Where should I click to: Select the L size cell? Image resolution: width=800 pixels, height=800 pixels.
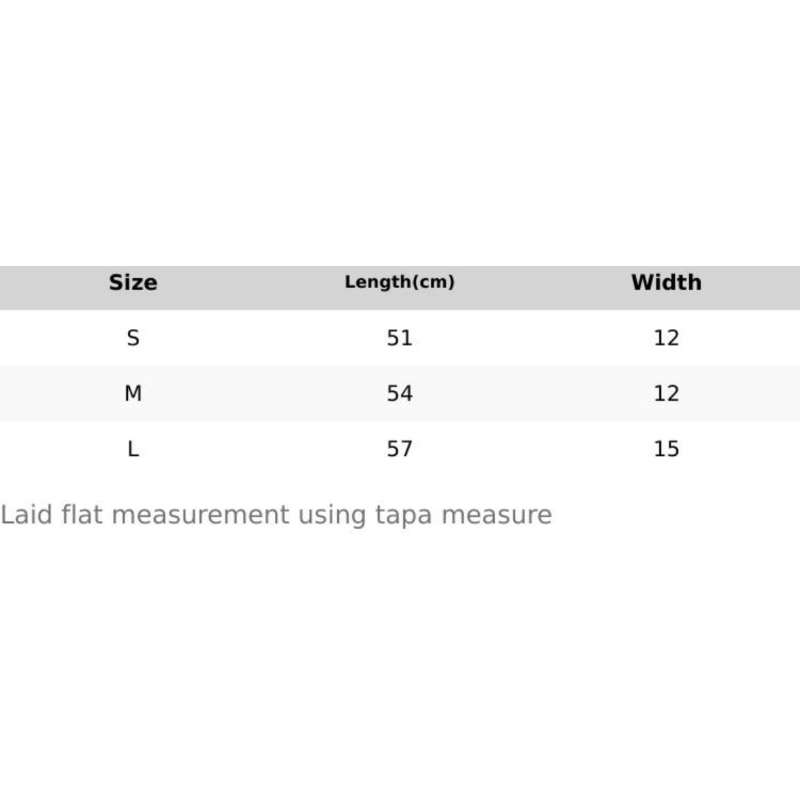click(133, 449)
